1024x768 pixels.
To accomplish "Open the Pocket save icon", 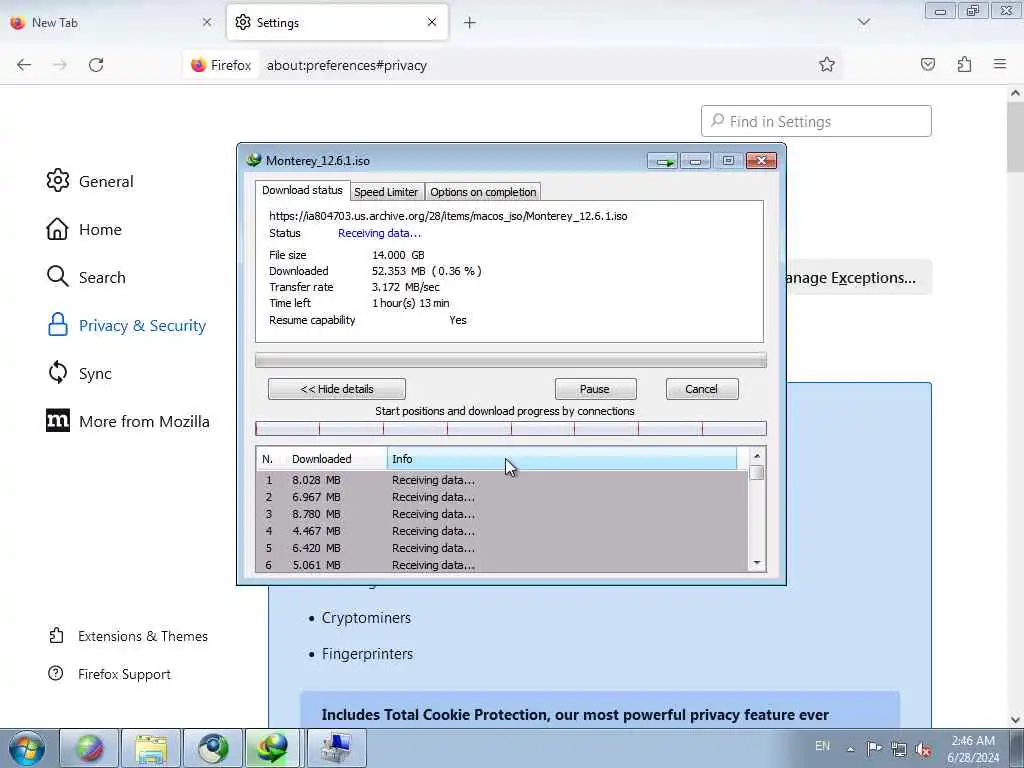I will 928,64.
